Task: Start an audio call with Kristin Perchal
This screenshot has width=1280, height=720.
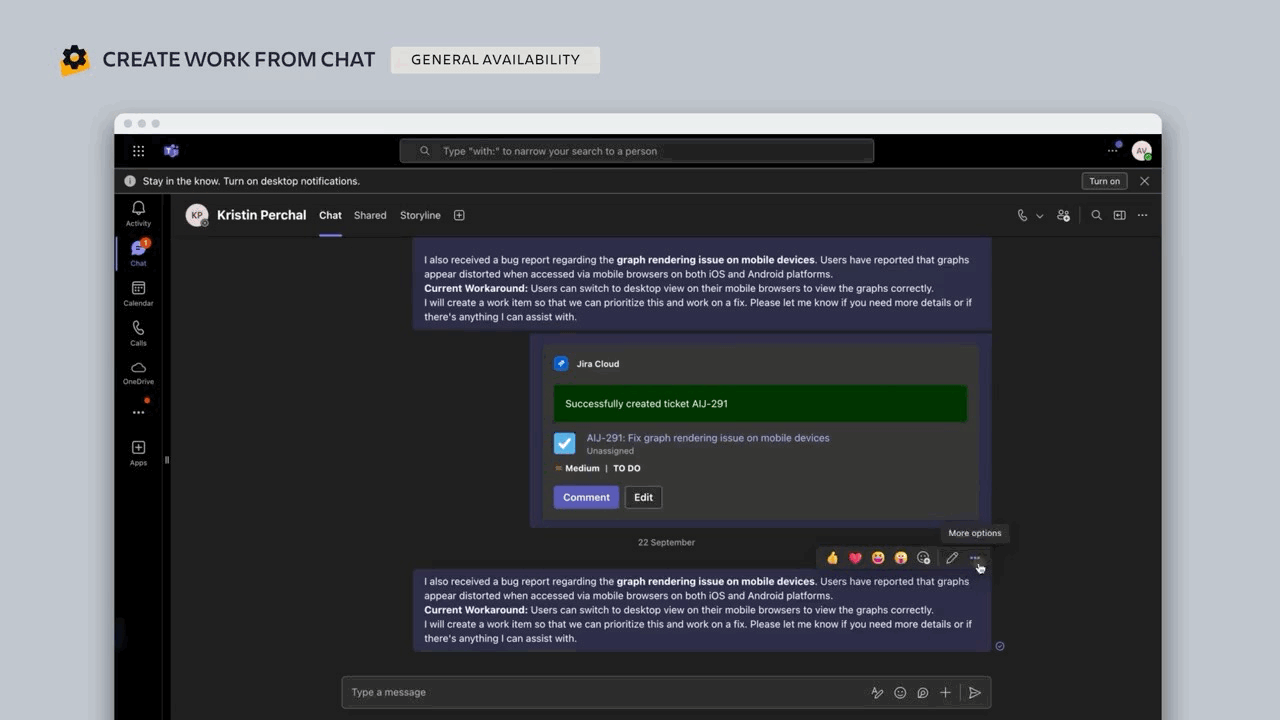Action: click(1022, 215)
